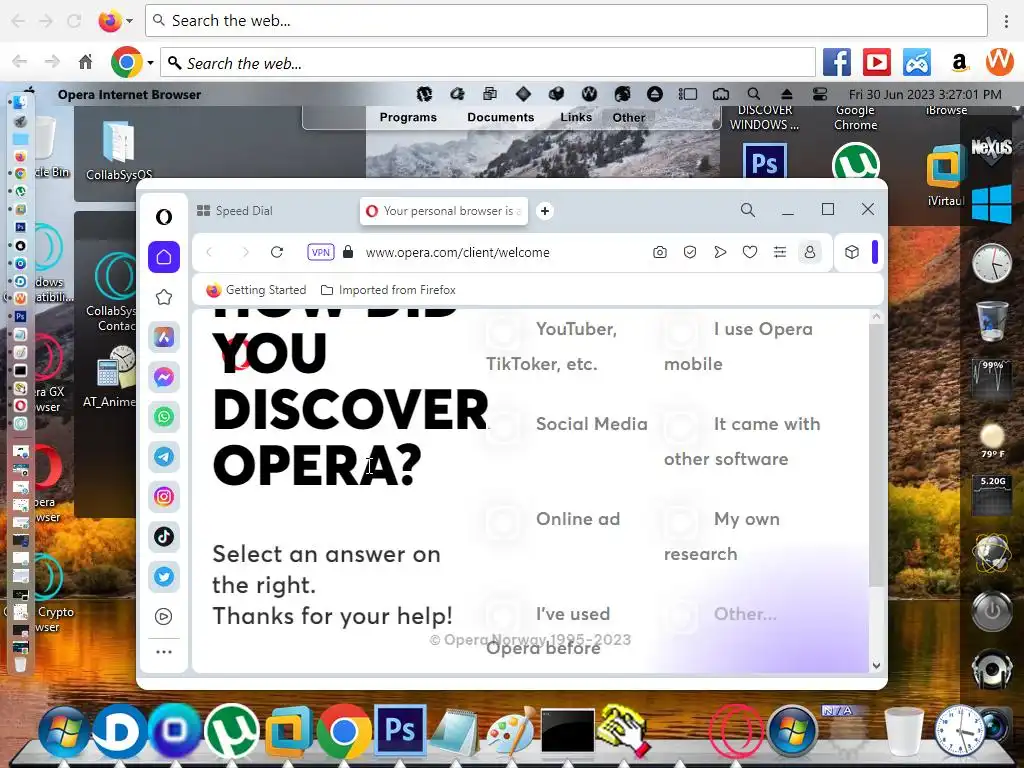Viewport: 1024px width, 768px height.
Task: Open Programs desktop menu
Action: (x=408, y=118)
